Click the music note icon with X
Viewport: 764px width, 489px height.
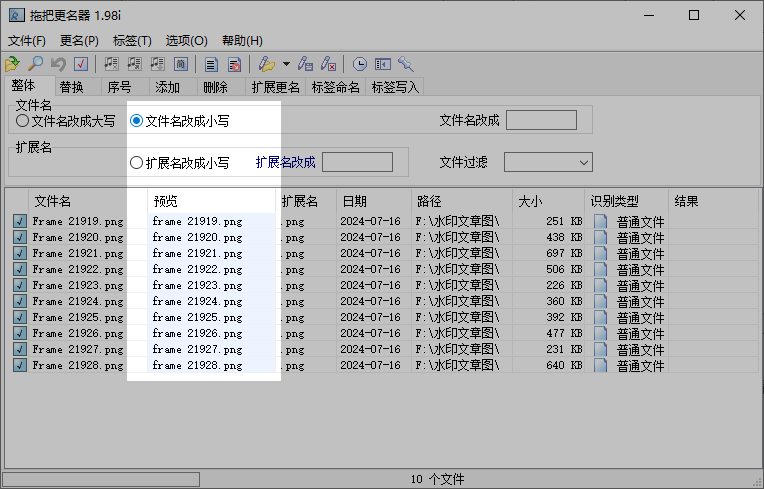point(112,64)
